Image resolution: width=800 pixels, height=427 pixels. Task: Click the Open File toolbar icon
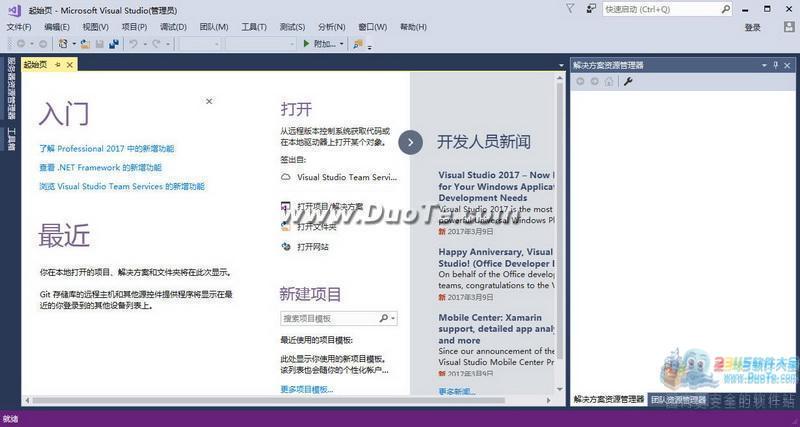pos(86,44)
